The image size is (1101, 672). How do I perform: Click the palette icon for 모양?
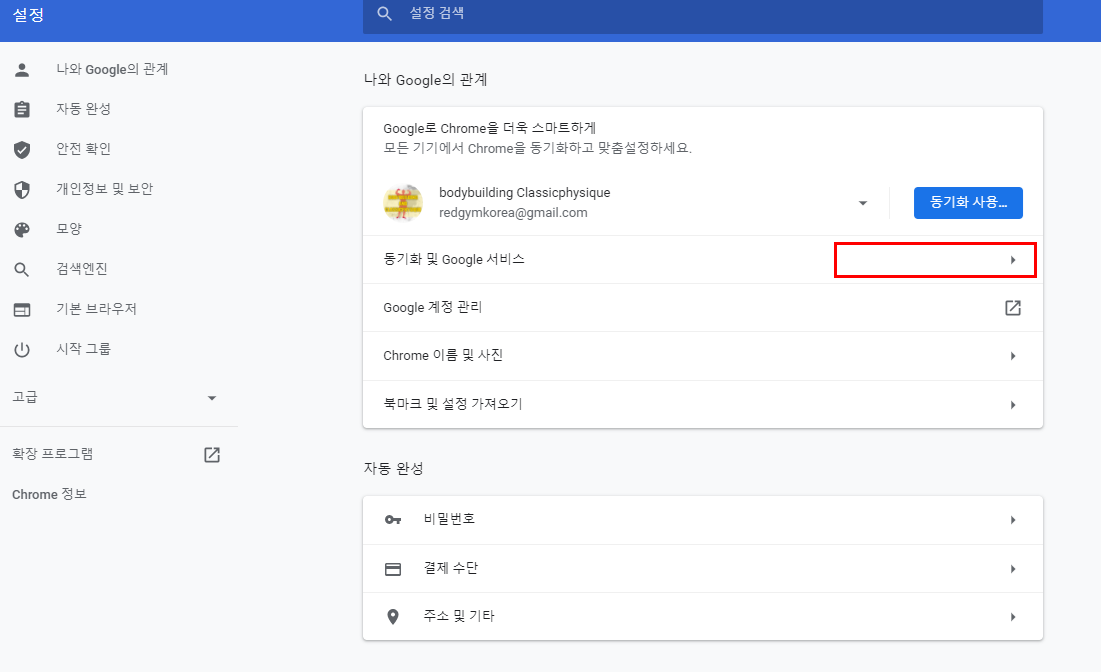(22, 230)
